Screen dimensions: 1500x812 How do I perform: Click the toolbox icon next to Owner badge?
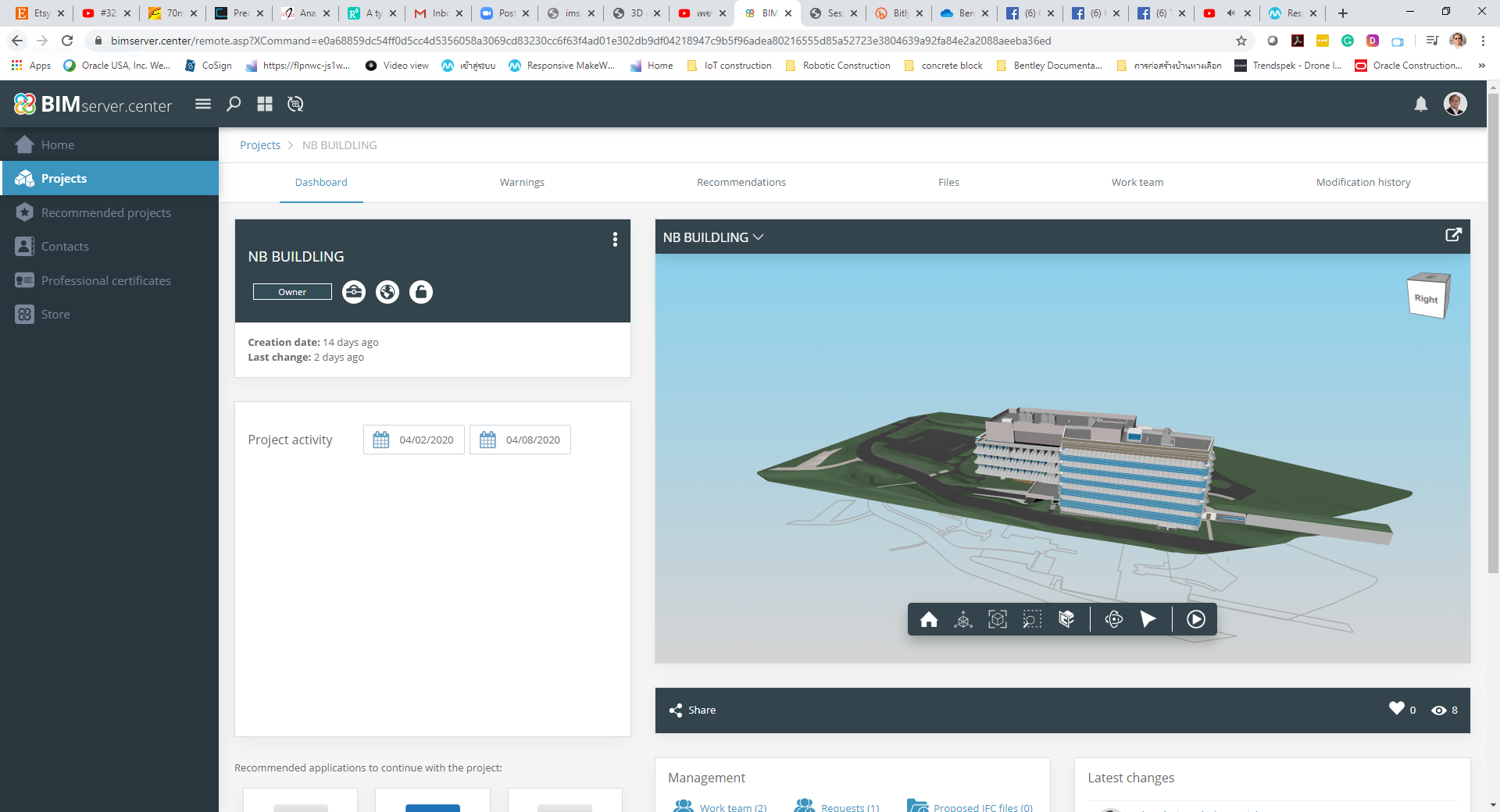pos(353,292)
